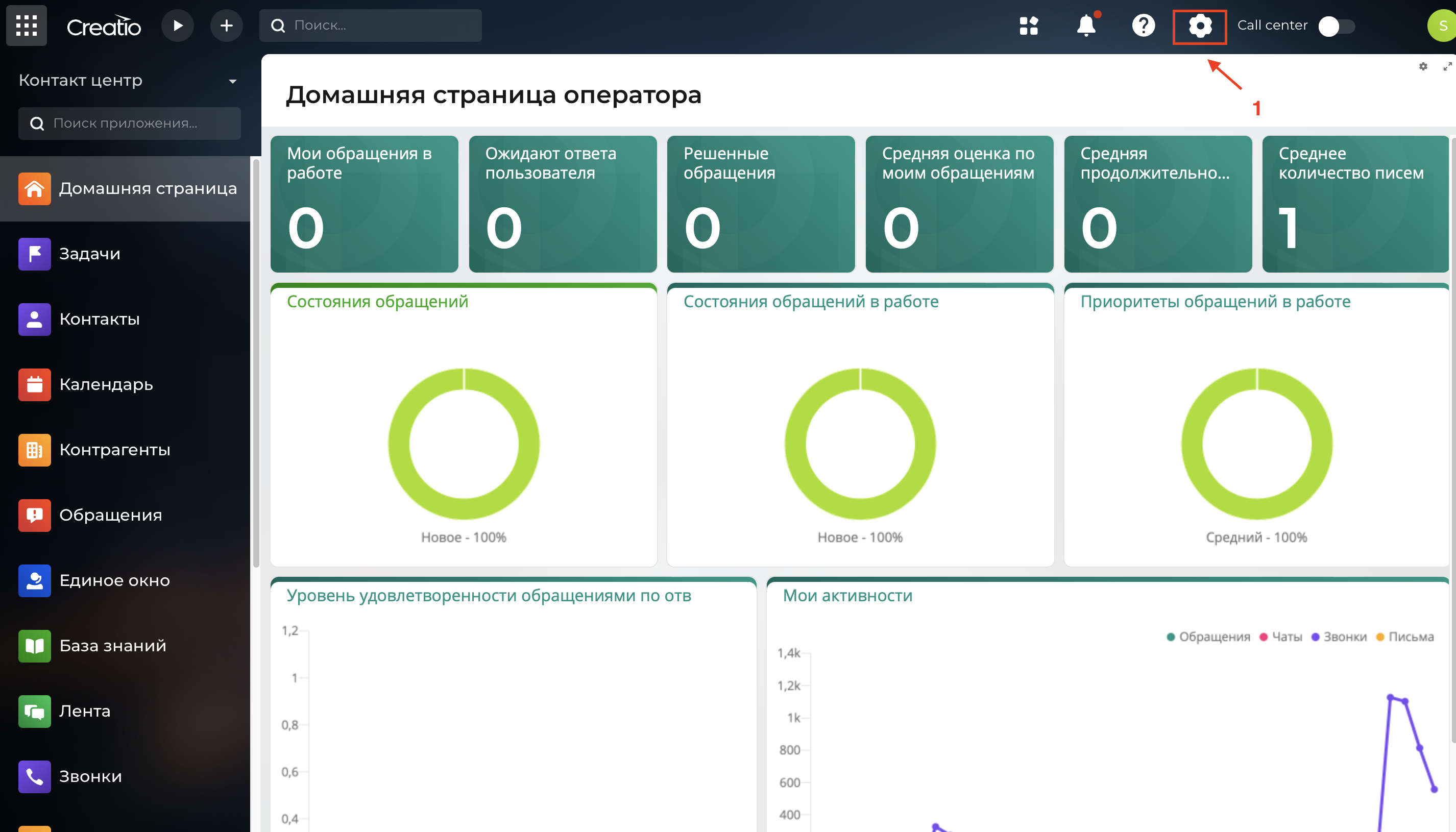Image resolution: width=1456 pixels, height=832 pixels.
Task: Click the global search field
Action: tap(370, 26)
